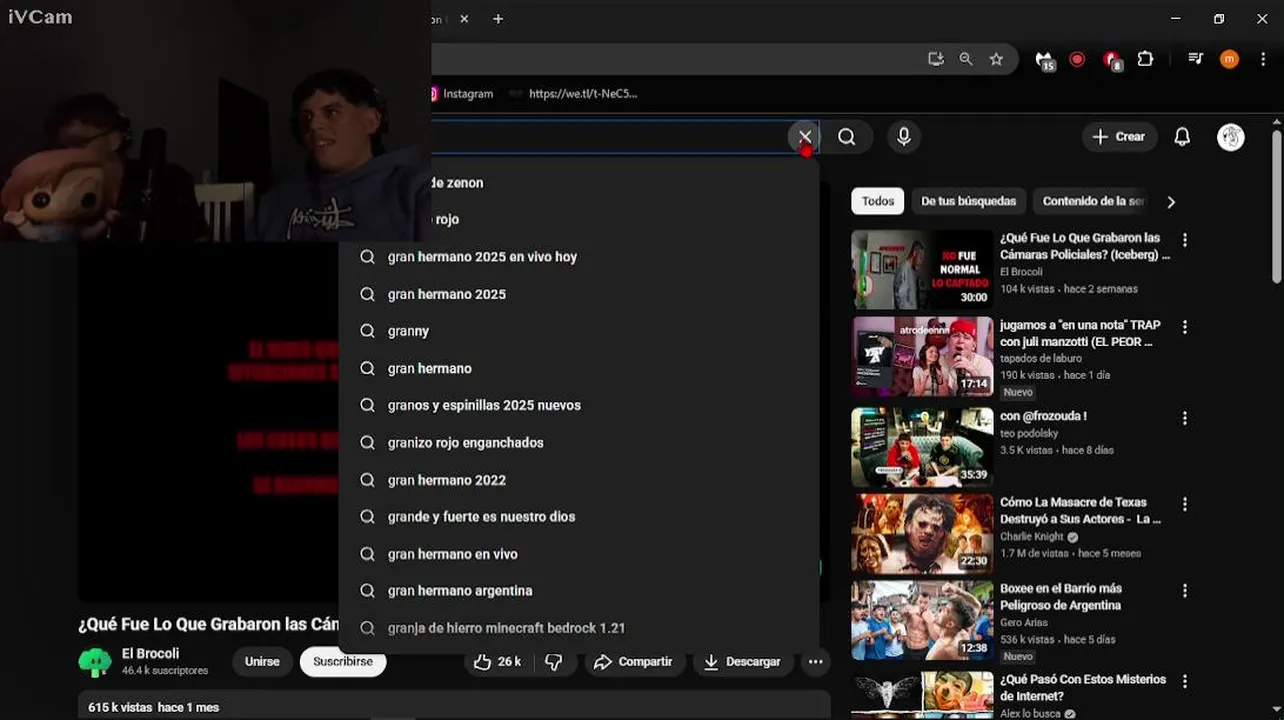The width and height of the screenshot is (1284, 720).
Task: Open the Malwarebytes extension with badge 15
Action: pyautogui.click(x=1045, y=60)
